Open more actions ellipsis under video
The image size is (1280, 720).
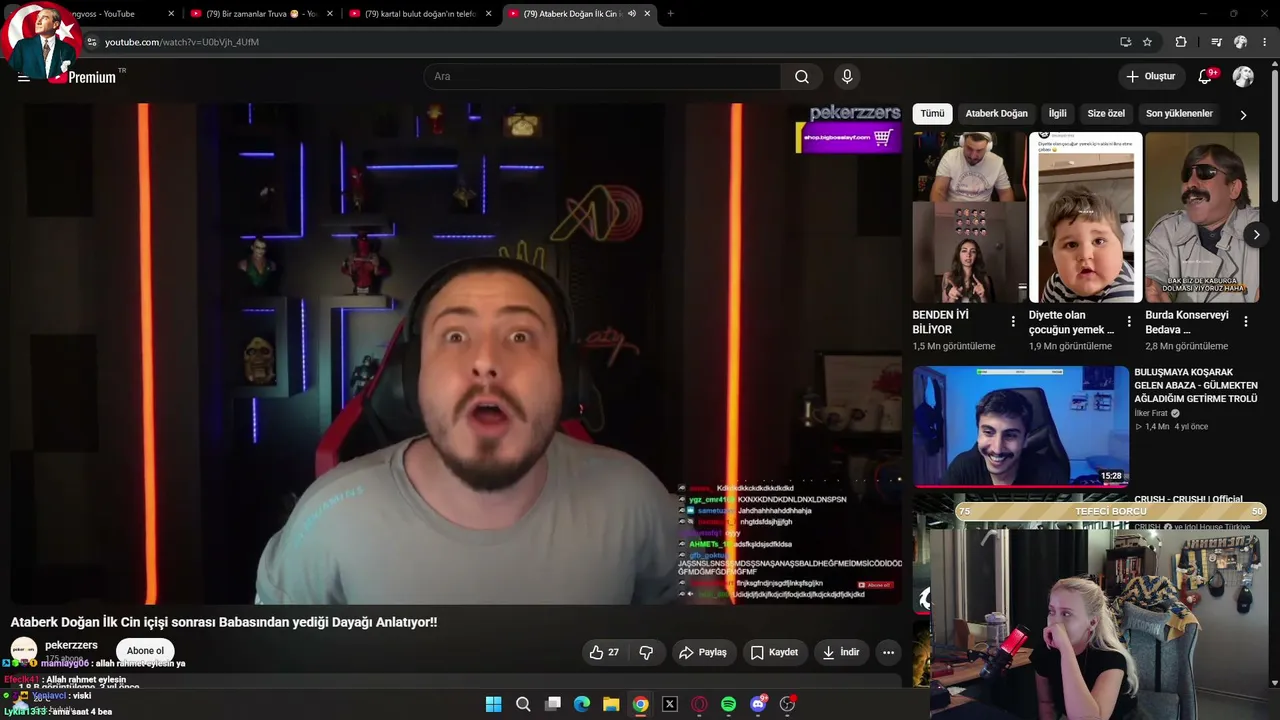(888, 652)
